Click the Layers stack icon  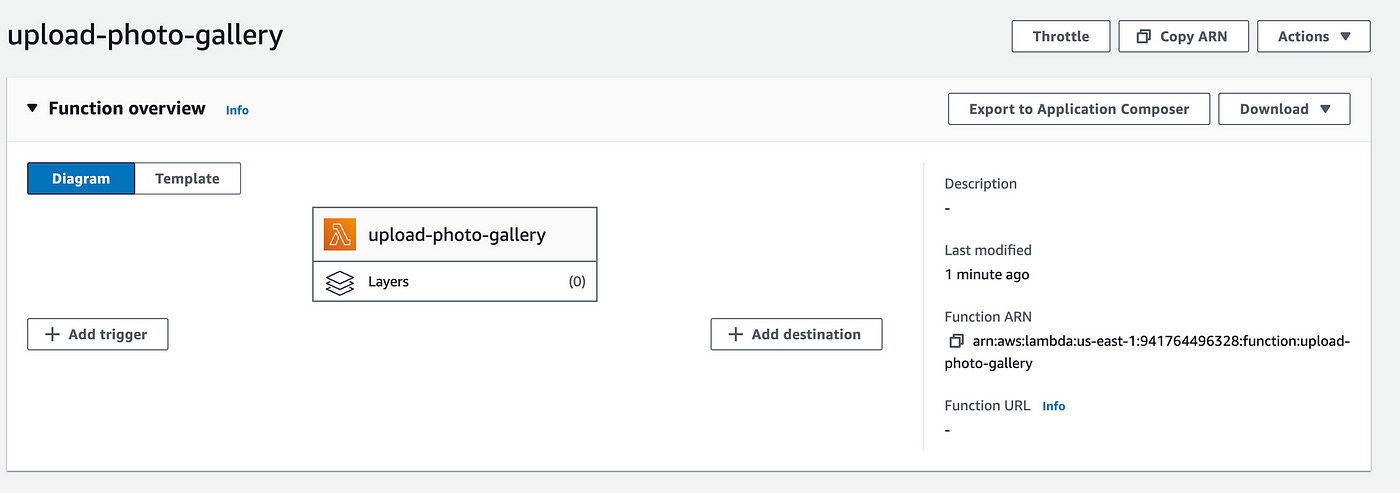(x=340, y=282)
